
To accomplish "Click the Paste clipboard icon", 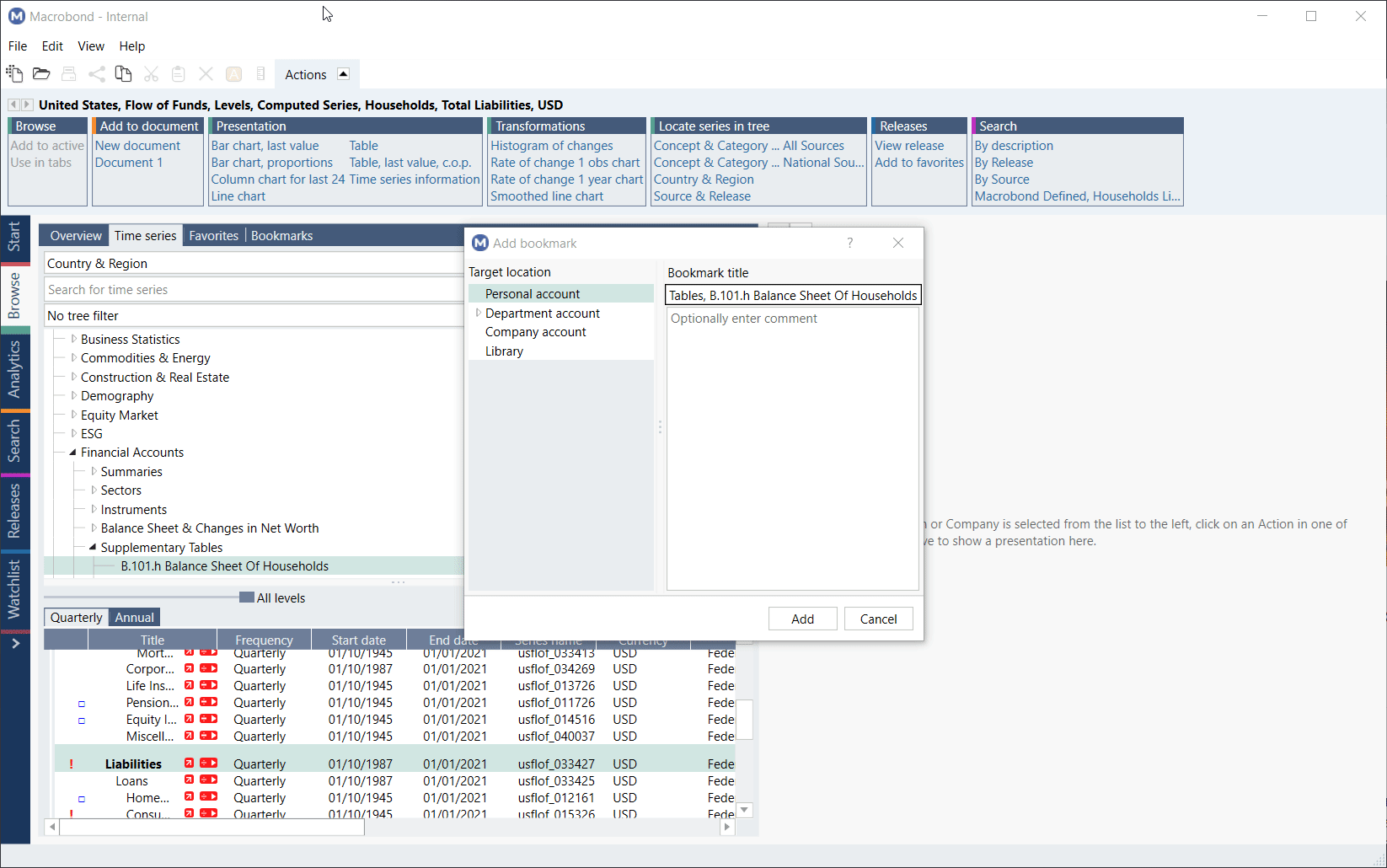I will click(x=179, y=74).
